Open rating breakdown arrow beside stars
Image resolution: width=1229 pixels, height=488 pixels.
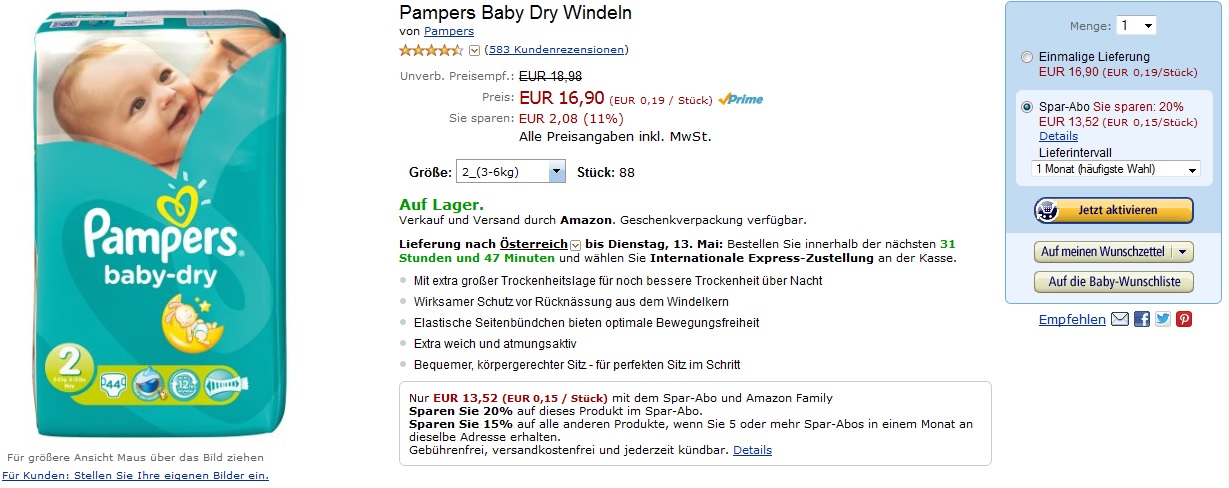click(x=474, y=50)
